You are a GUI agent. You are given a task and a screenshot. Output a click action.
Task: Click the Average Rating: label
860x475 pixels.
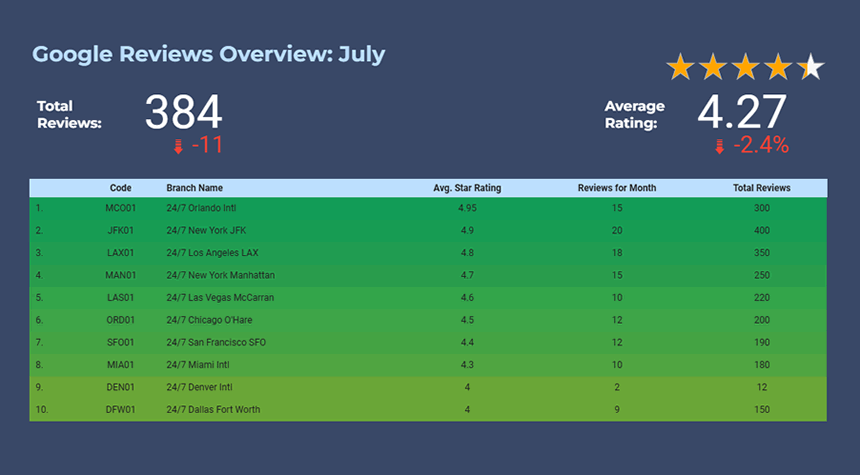pos(635,114)
